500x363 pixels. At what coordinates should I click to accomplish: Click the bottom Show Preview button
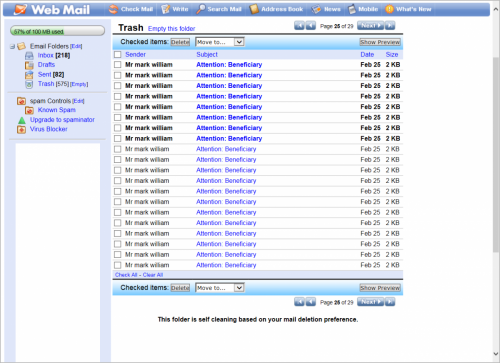(x=380, y=288)
